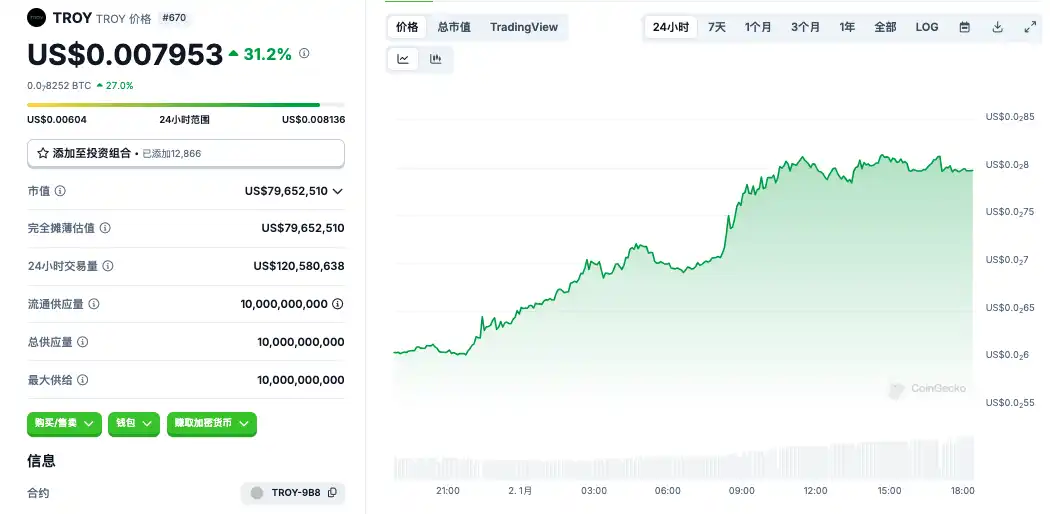Click the info icon beside 24小时交易量
Screen dimensions: 1050x514
click(108, 266)
